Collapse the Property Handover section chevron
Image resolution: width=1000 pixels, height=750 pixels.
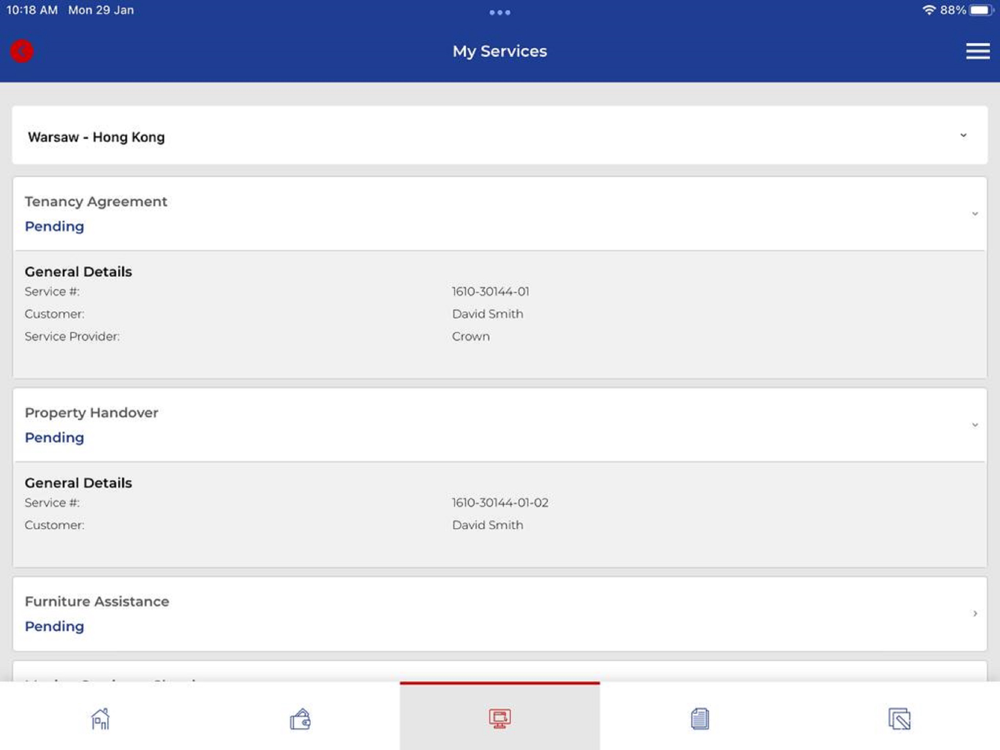pos(974,425)
